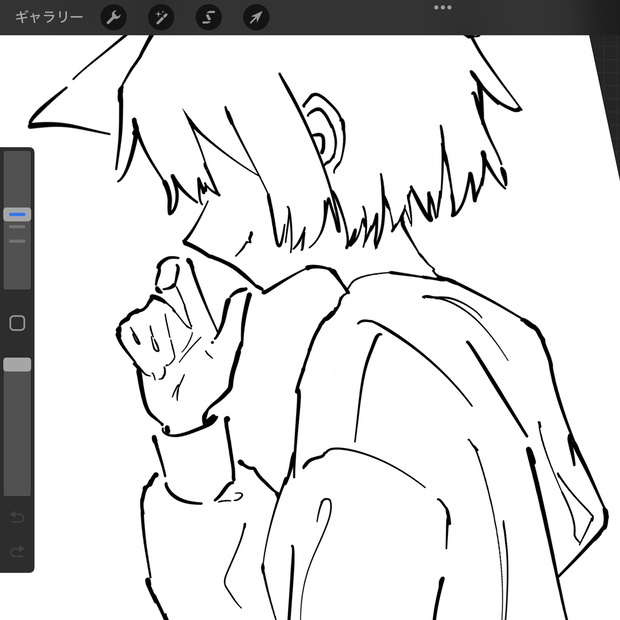Click top of brush size slider track
Screen dimensions: 620x620
click(x=17, y=158)
